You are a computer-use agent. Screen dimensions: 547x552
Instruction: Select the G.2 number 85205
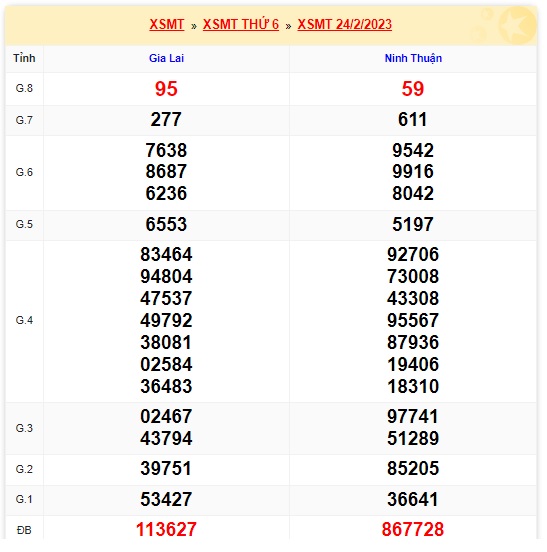click(413, 469)
